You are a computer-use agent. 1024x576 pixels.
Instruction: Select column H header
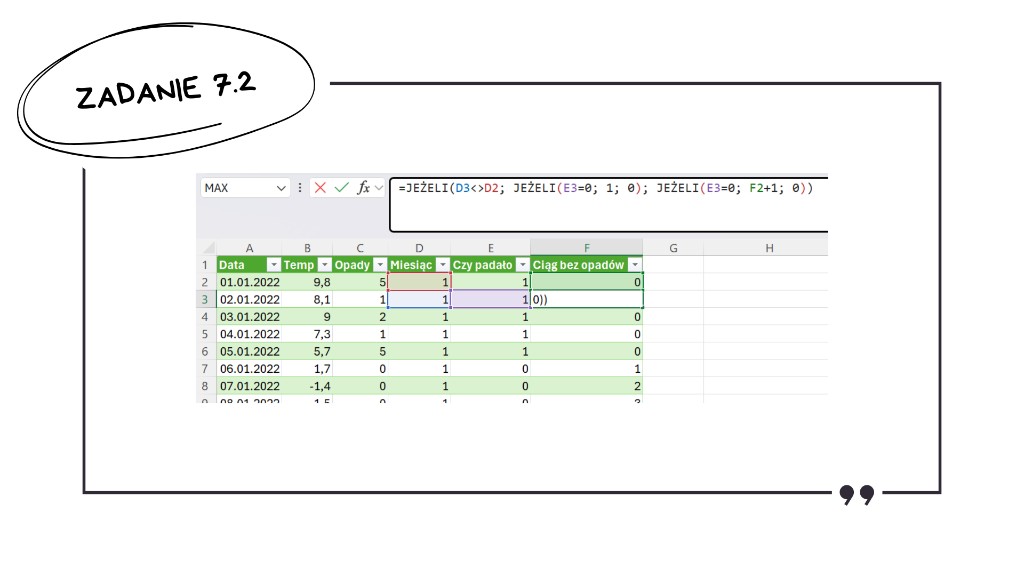point(769,248)
